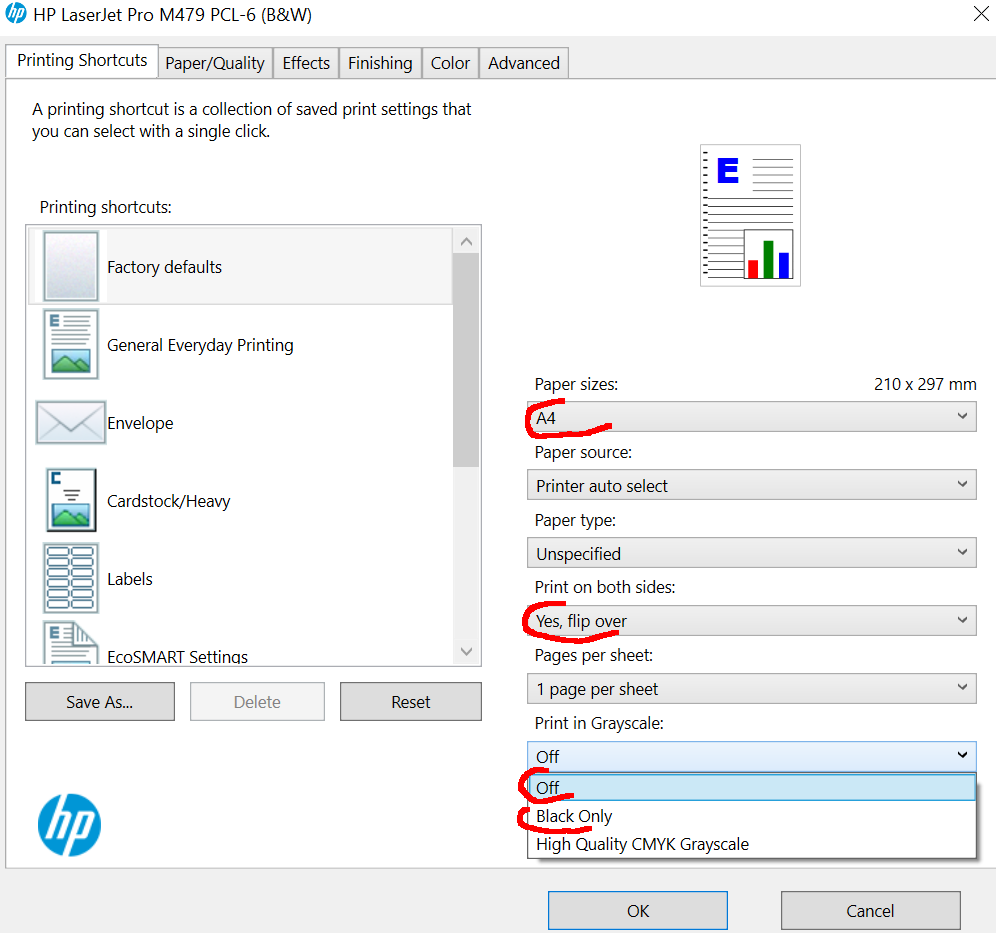Screen dimensions: 996x933
Task: Click the HP logo in the title bar
Action: coord(15,14)
